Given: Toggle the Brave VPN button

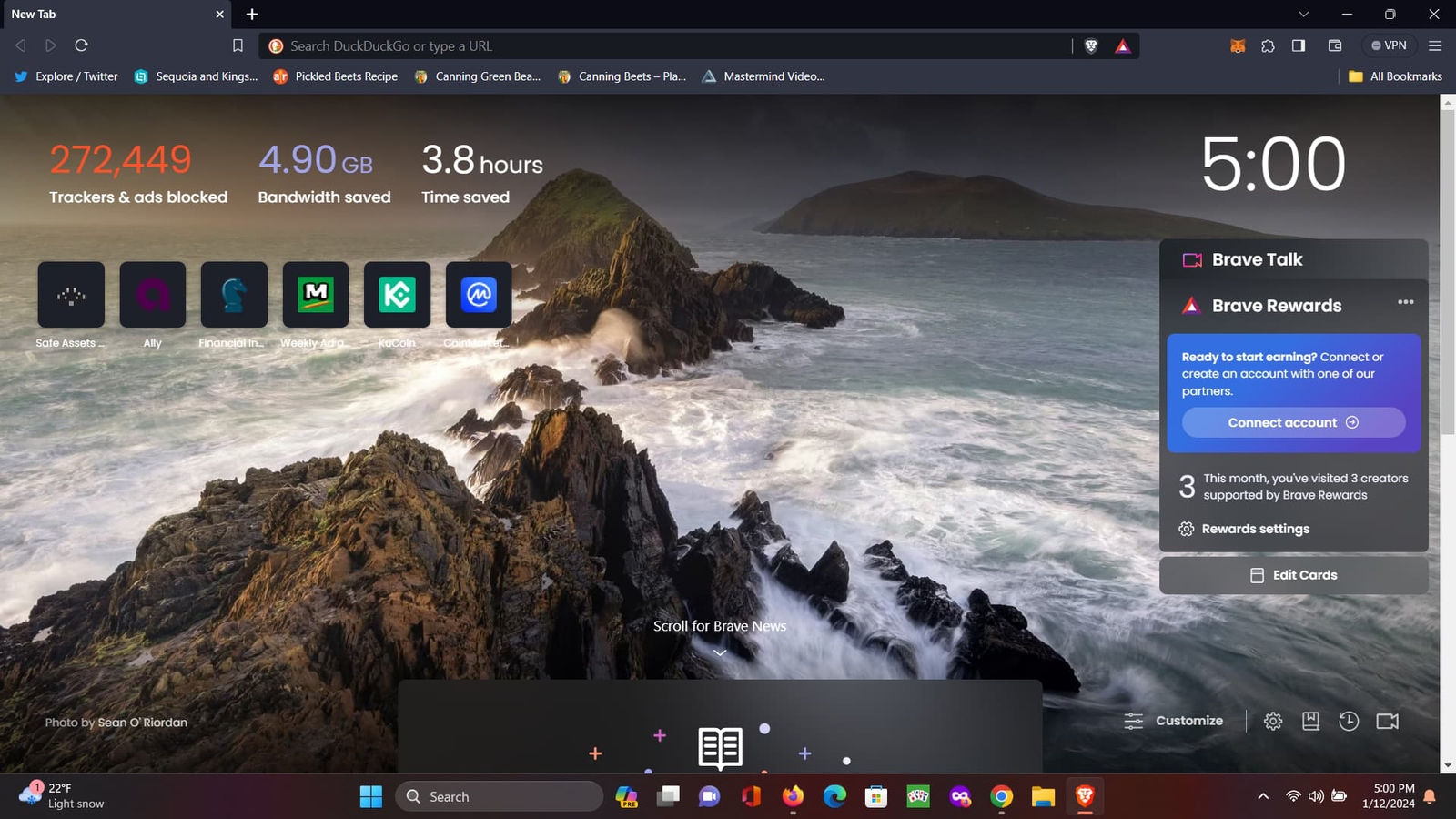Looking at the screenshot, I should pos(1389,45).
